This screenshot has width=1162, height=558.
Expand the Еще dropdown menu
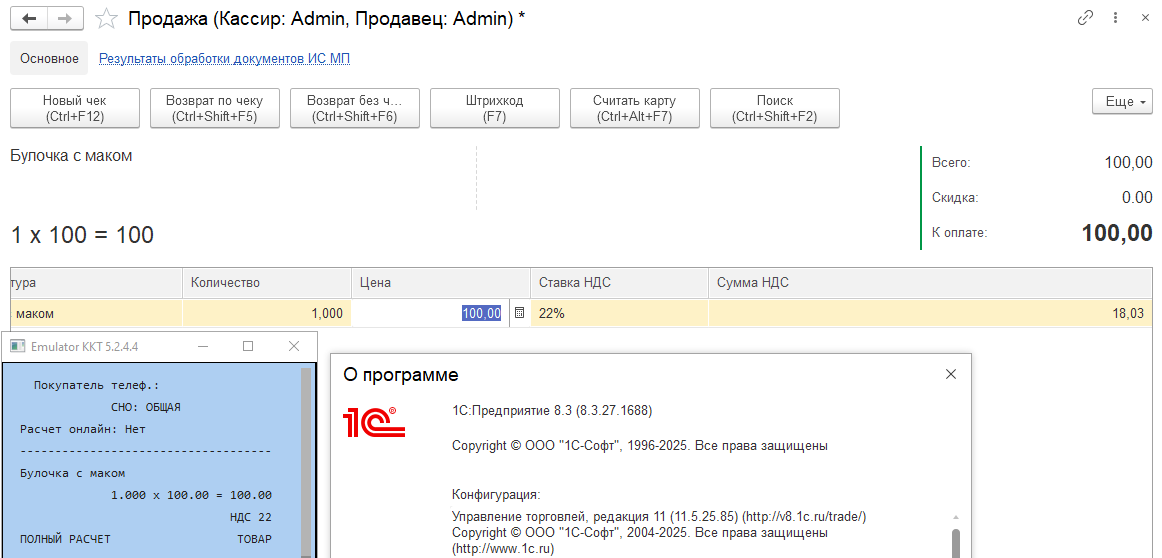(1123, 102)
